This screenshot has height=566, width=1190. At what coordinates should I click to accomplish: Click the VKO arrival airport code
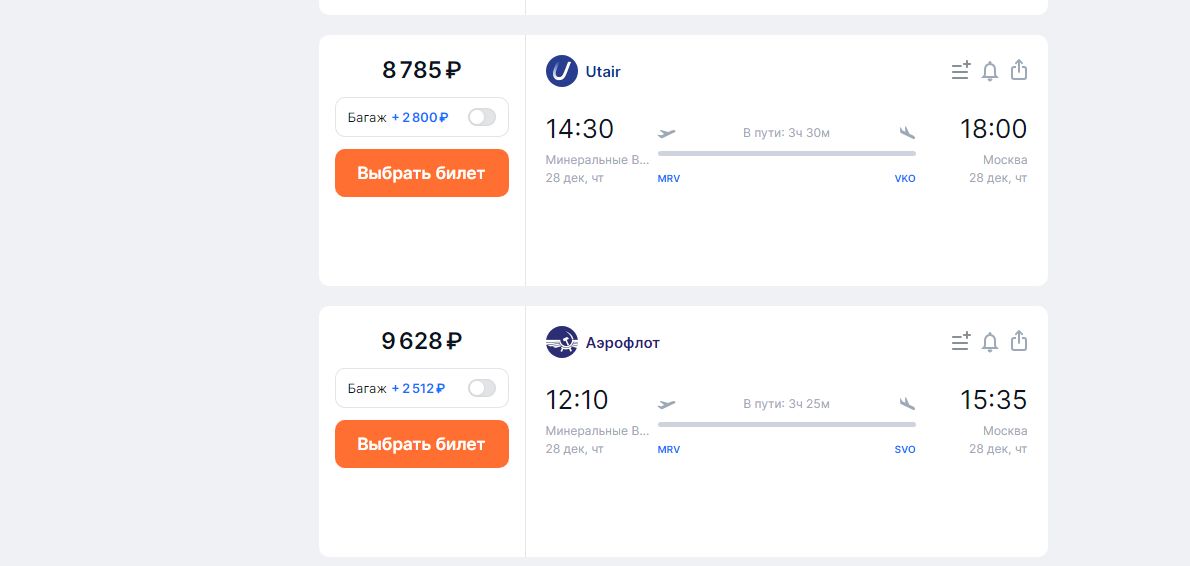pos(904,179)
